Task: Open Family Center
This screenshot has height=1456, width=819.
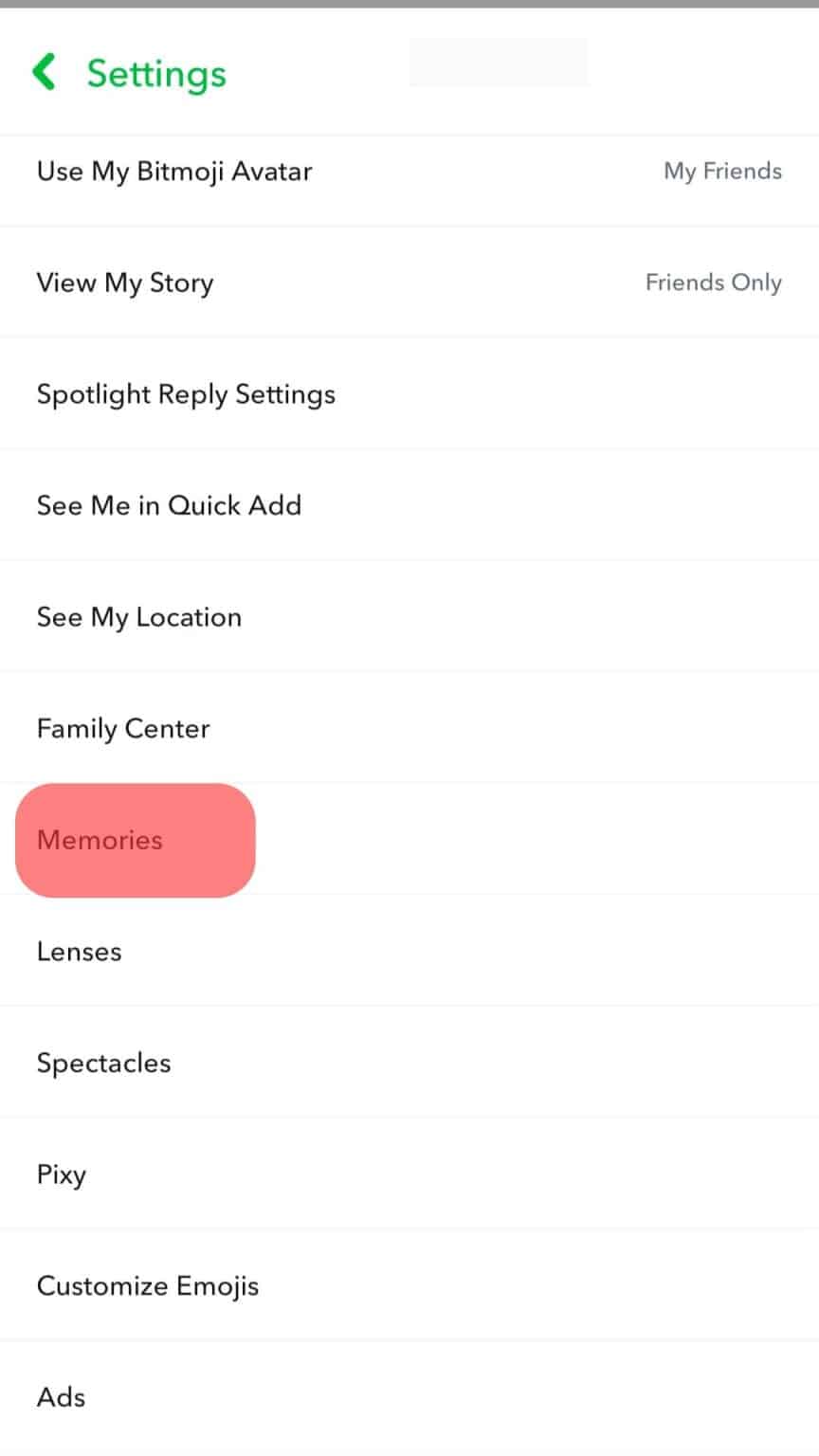Action: 122,728
